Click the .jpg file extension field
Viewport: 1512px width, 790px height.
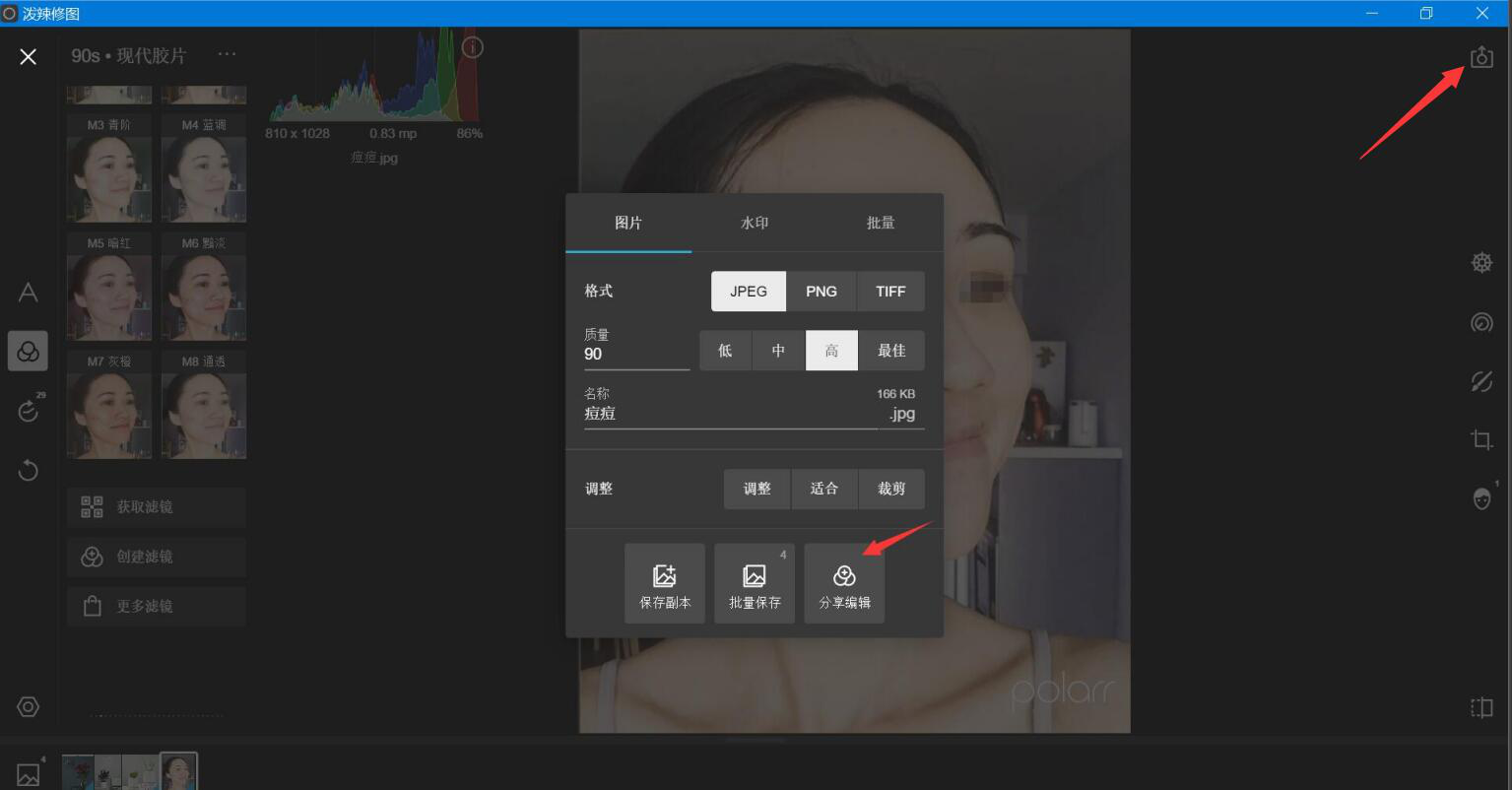tap(902, 414)
